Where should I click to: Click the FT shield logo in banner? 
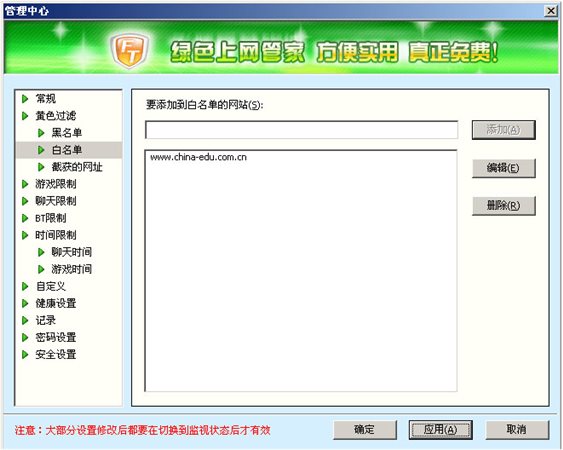[x=130, y=50]
